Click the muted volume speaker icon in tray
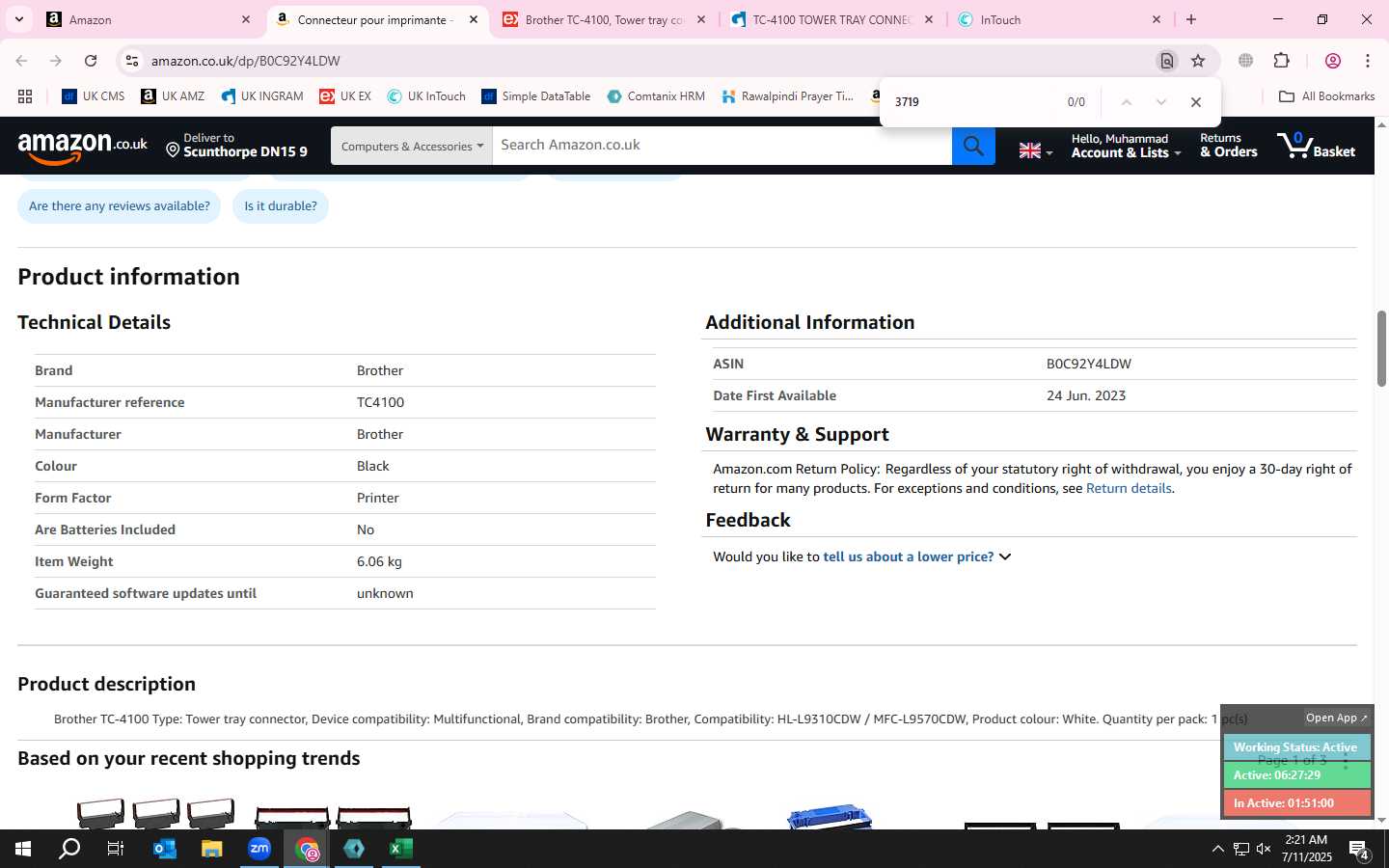The height and width of the screenshot is (868, 1389). coord(1264,850)
